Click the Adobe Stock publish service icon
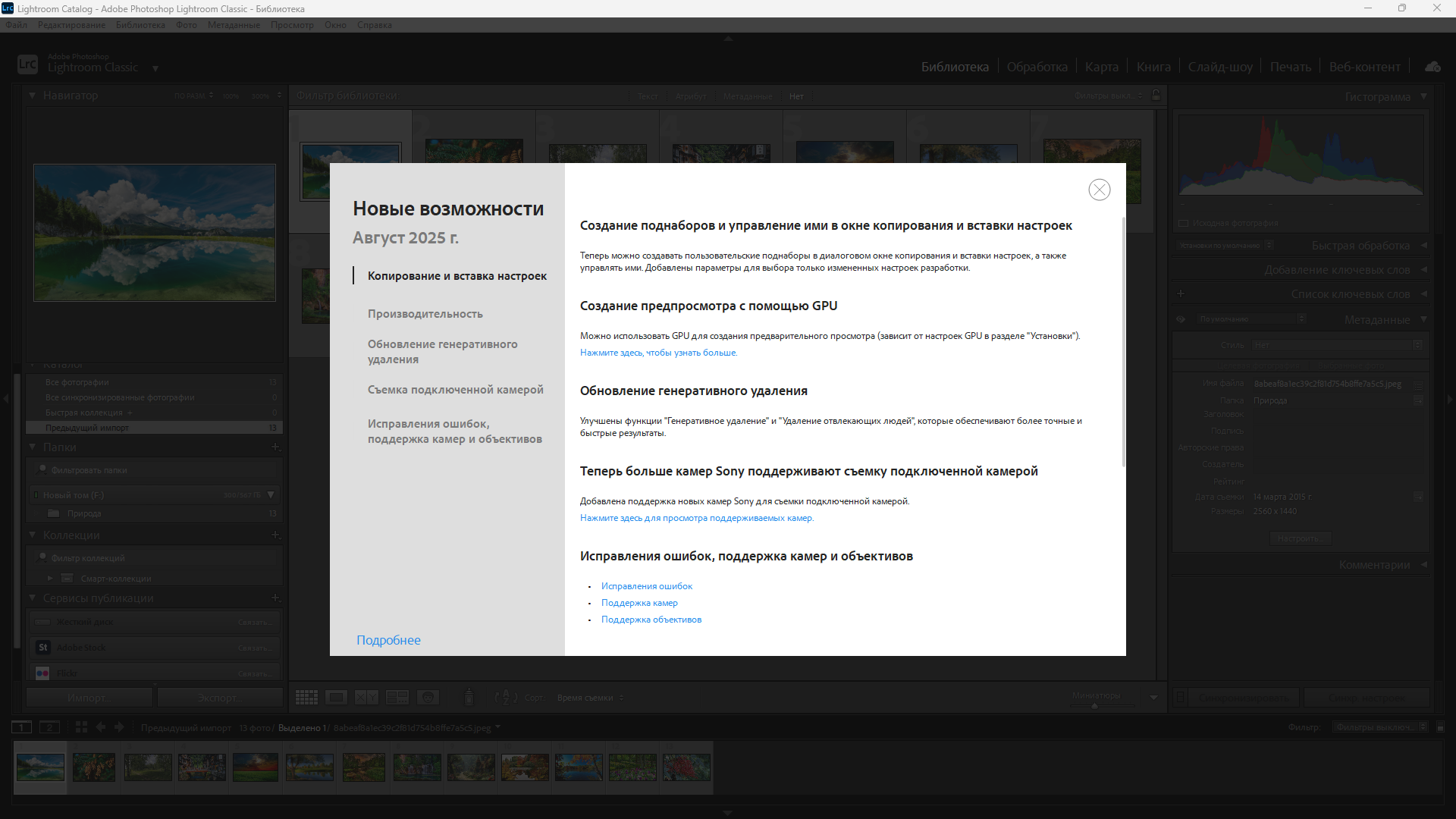Viewport: 1456px width, 819px height. (42, 648)
